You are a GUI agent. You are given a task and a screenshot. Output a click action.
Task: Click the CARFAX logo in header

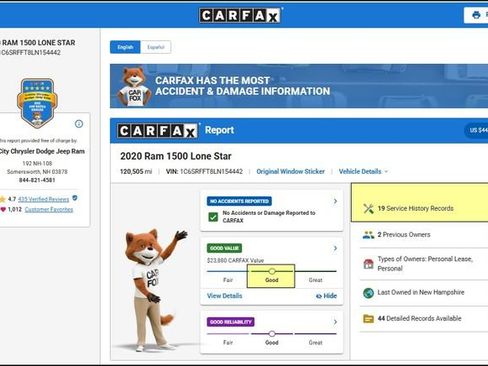[x=240, y=15]
